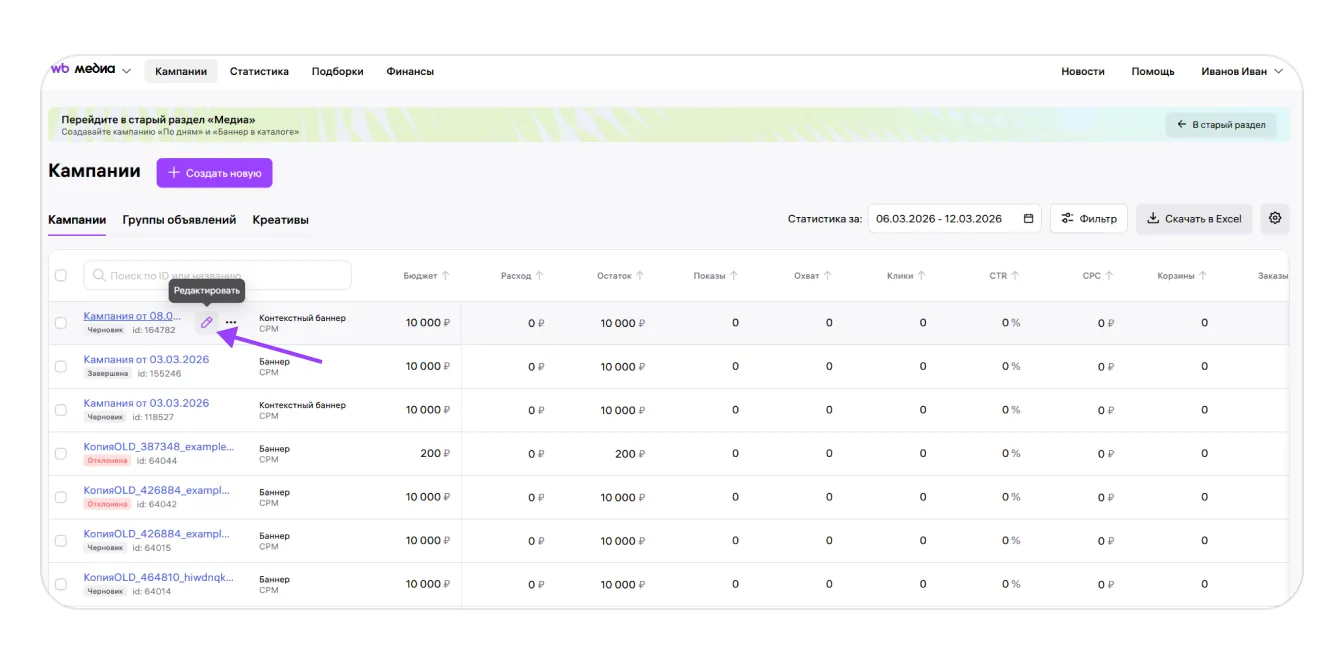Open Новости in the top bar

click(x=1083, y=71)
